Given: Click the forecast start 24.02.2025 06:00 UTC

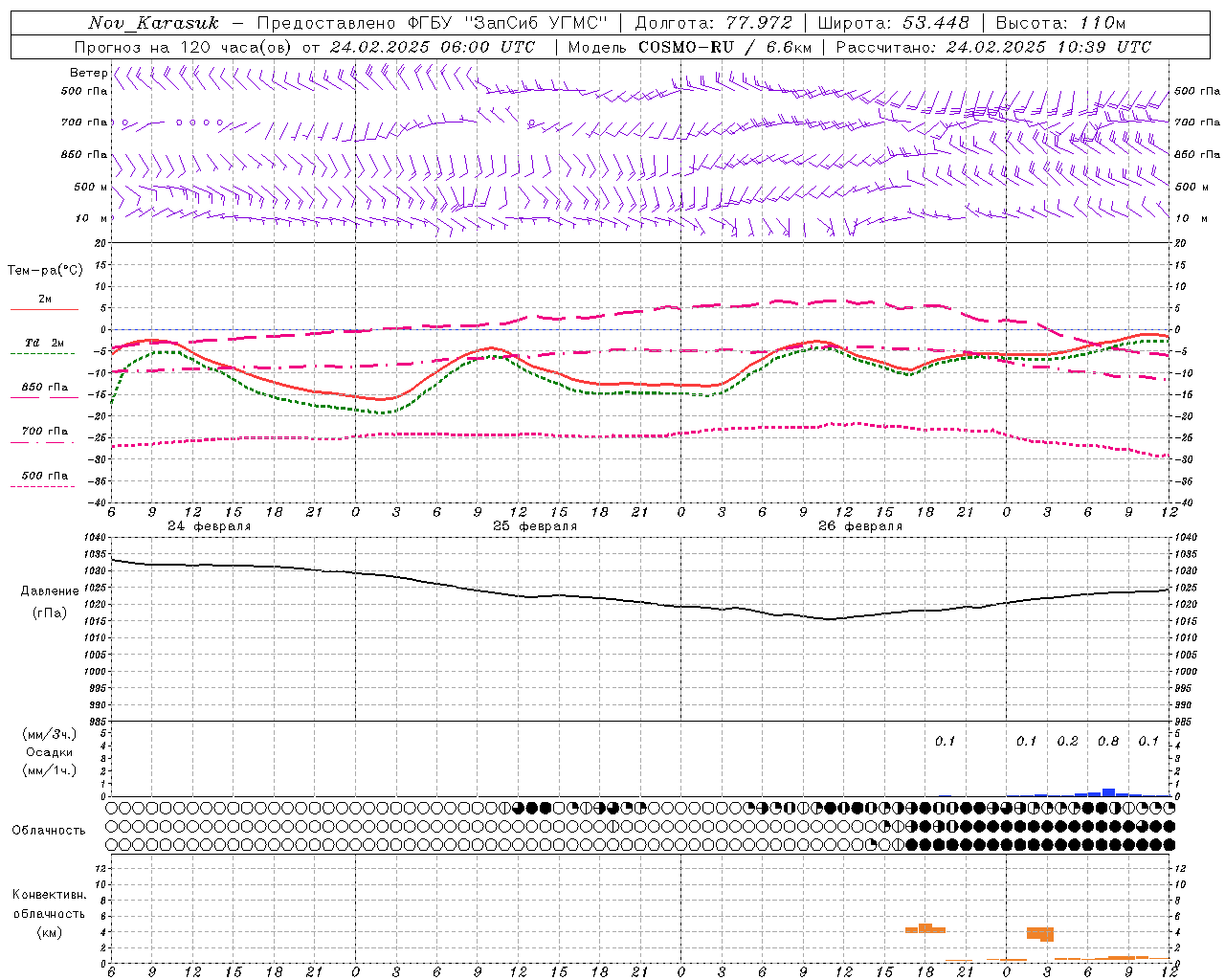Looking at the screenshot, I should click(433, 47).
